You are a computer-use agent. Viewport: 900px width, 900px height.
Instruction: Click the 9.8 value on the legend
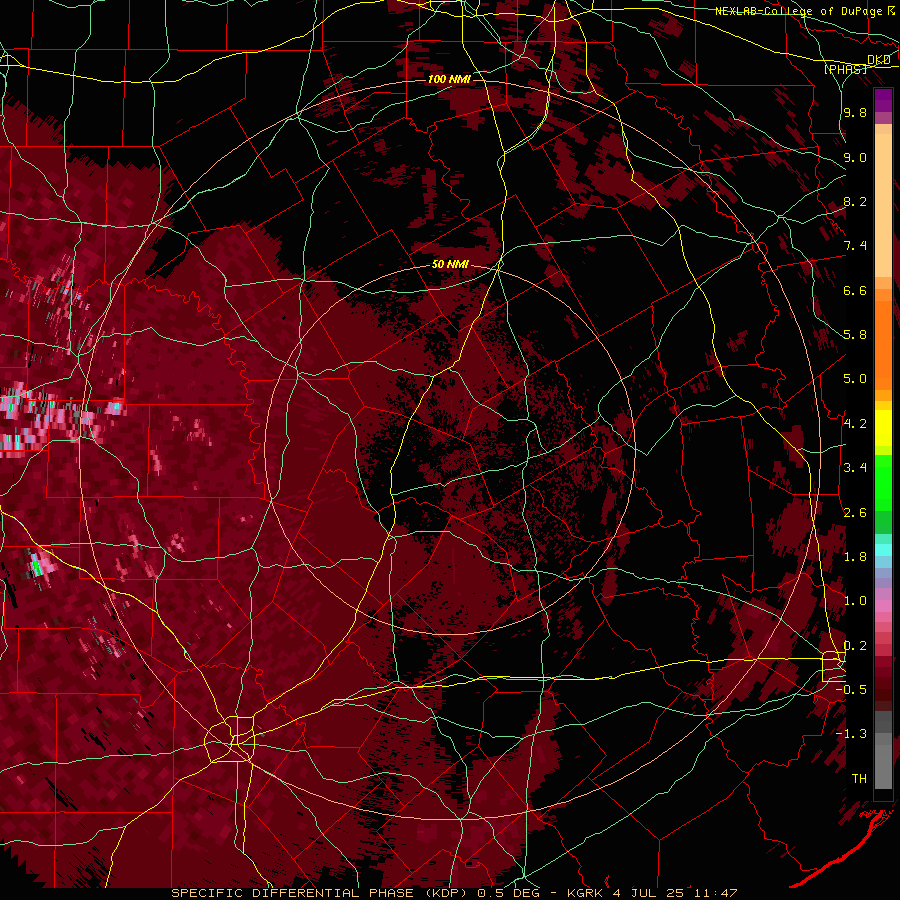pyautogui.click(x=855, y=112)
